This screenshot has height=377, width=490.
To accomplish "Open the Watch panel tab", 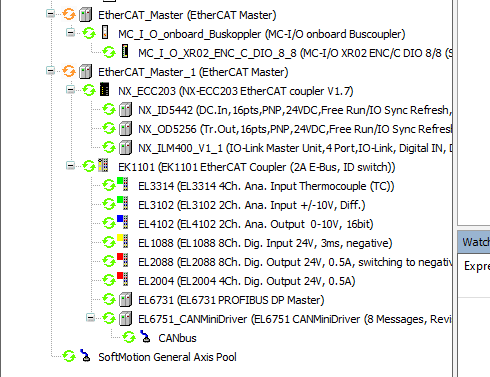I will [x=475, y=242].
